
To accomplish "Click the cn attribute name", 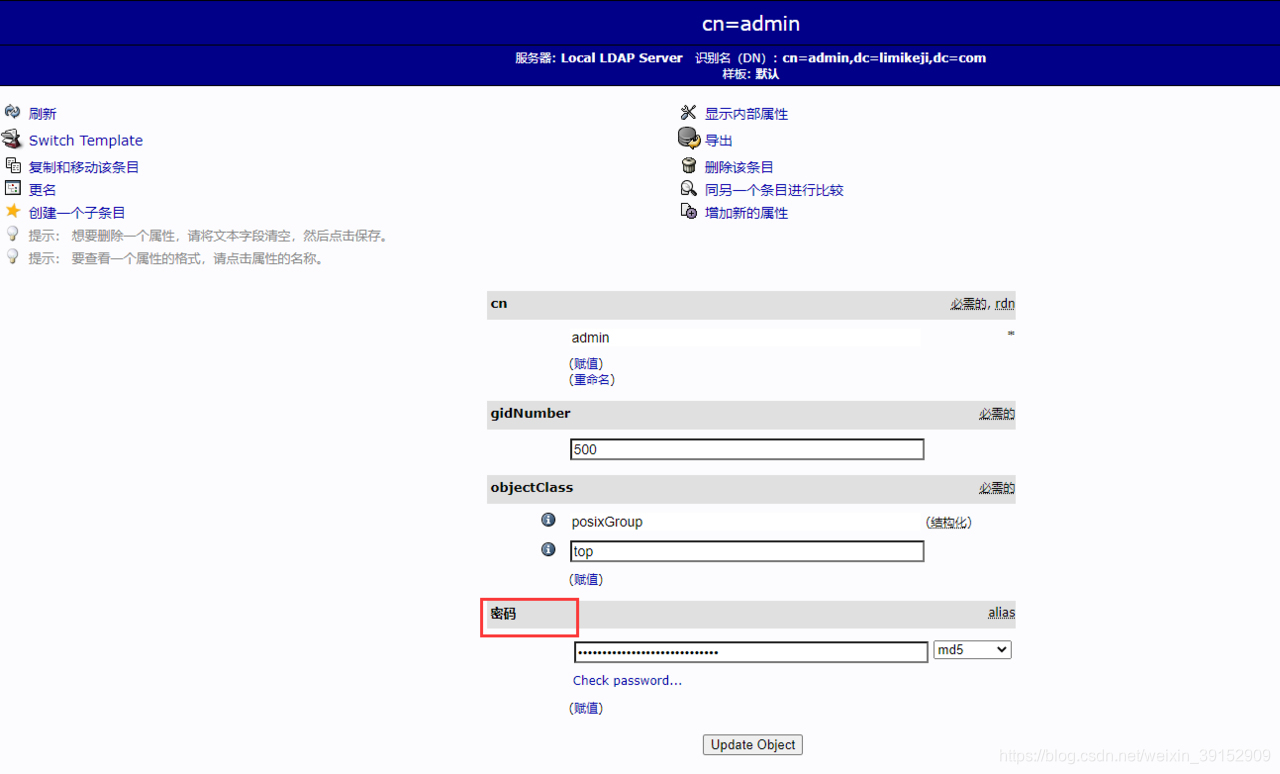I will pyautogui.click(x=498, y=303).
